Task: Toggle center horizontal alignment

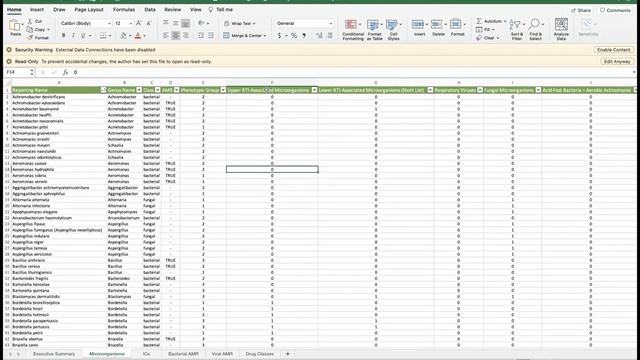Action: (176, 36)
